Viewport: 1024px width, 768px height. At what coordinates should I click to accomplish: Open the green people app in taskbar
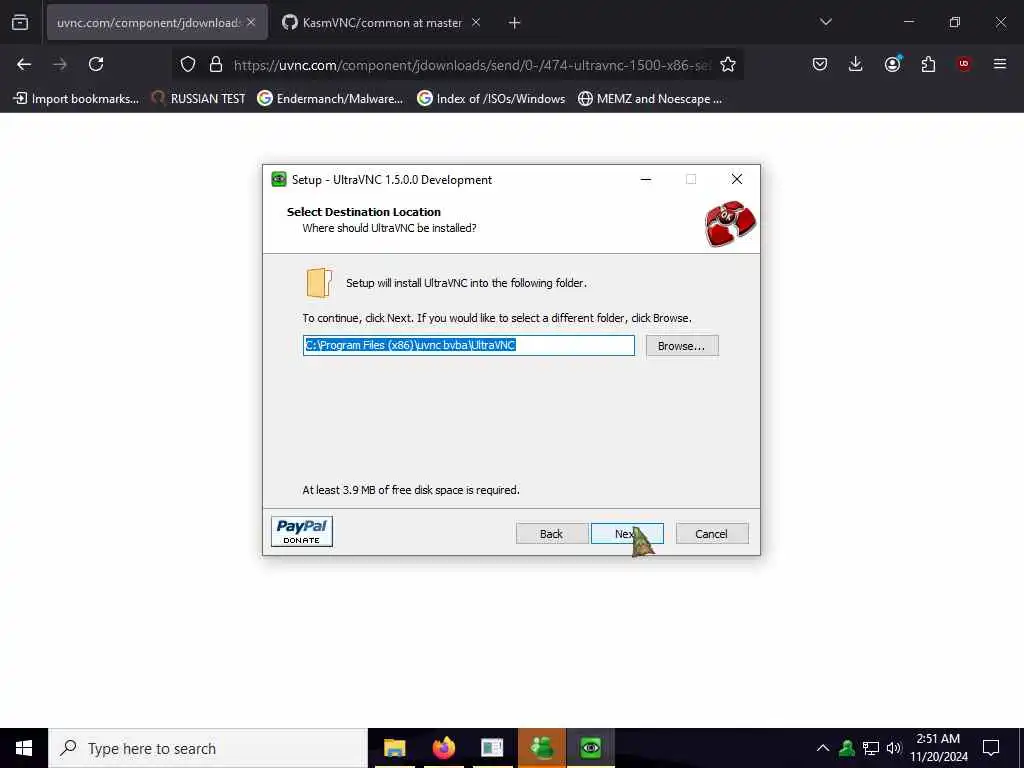tap(541, 748)
